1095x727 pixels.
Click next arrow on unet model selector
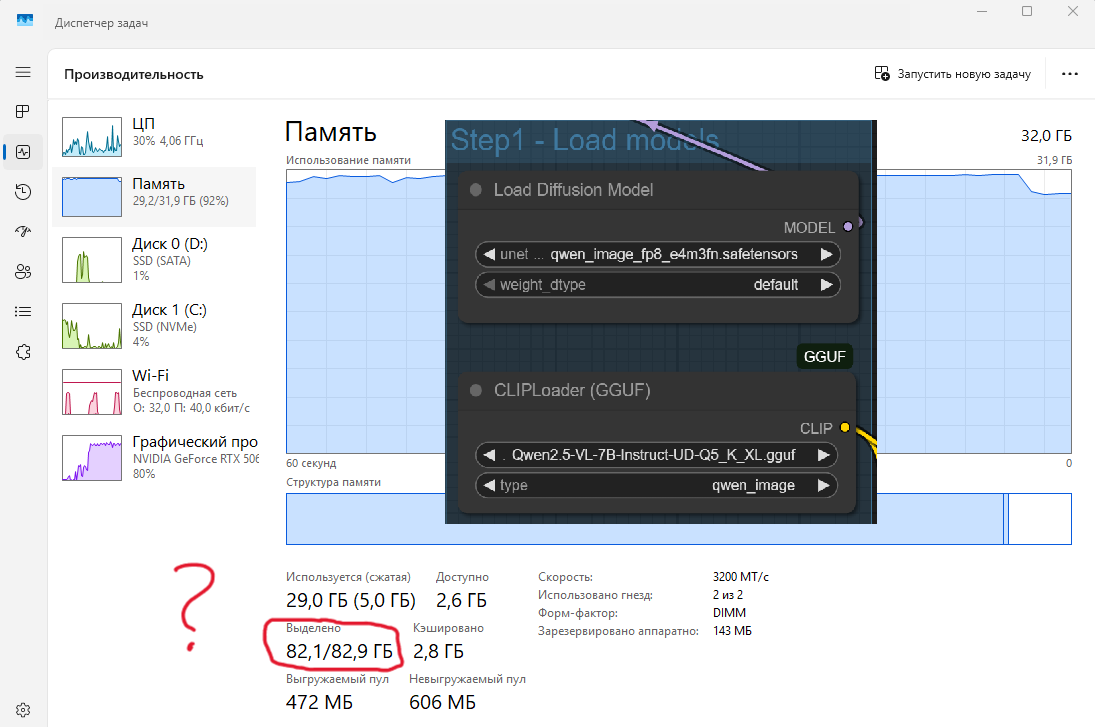[826, 254]
